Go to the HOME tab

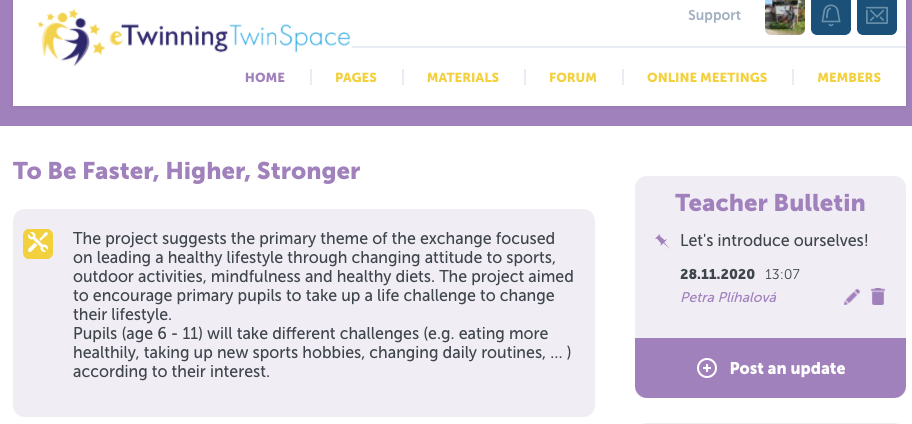(265, 77)
